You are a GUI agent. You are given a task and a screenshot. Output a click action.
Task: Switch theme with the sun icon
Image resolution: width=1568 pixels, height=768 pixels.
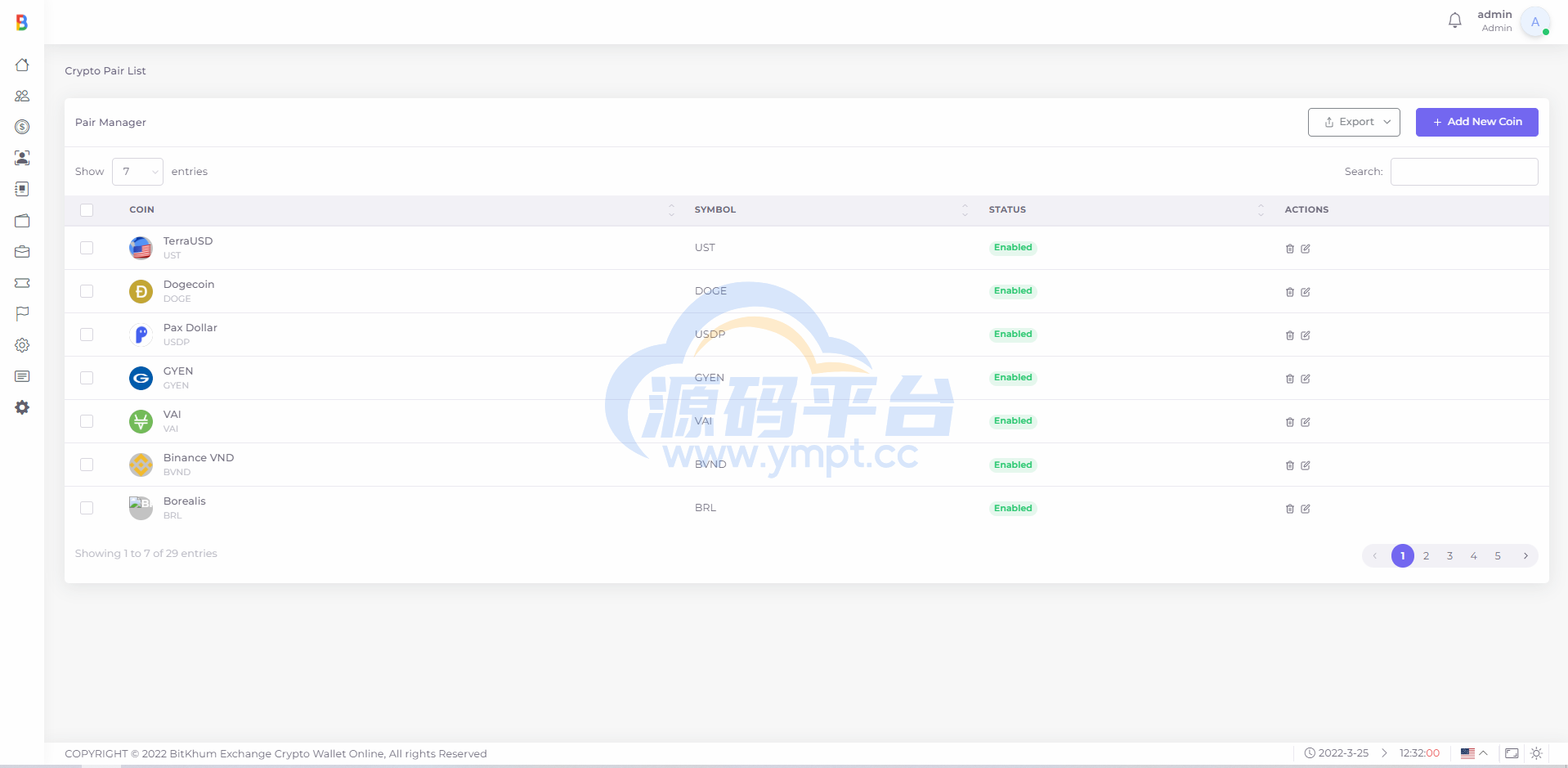pyautogui.click(x=1536, y=753)
